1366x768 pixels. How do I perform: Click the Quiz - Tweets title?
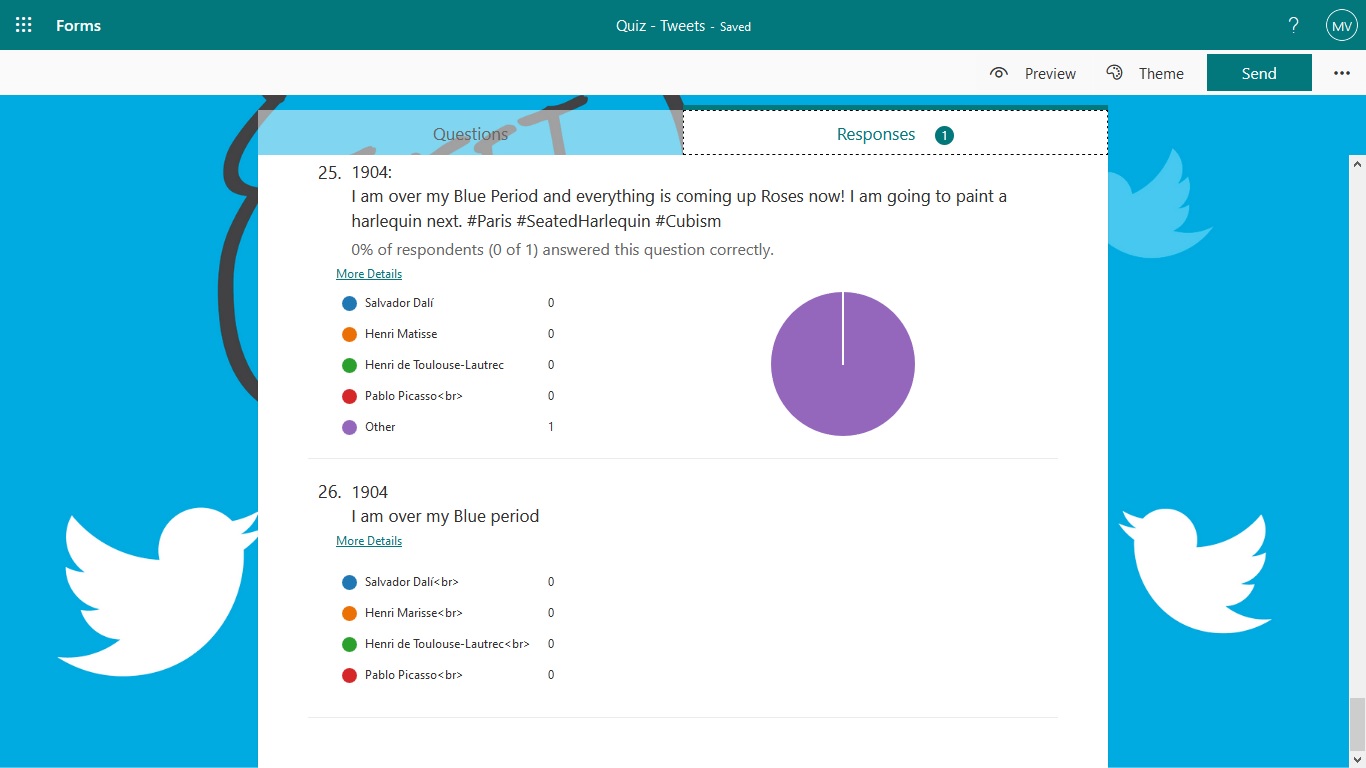coord(660,26)
